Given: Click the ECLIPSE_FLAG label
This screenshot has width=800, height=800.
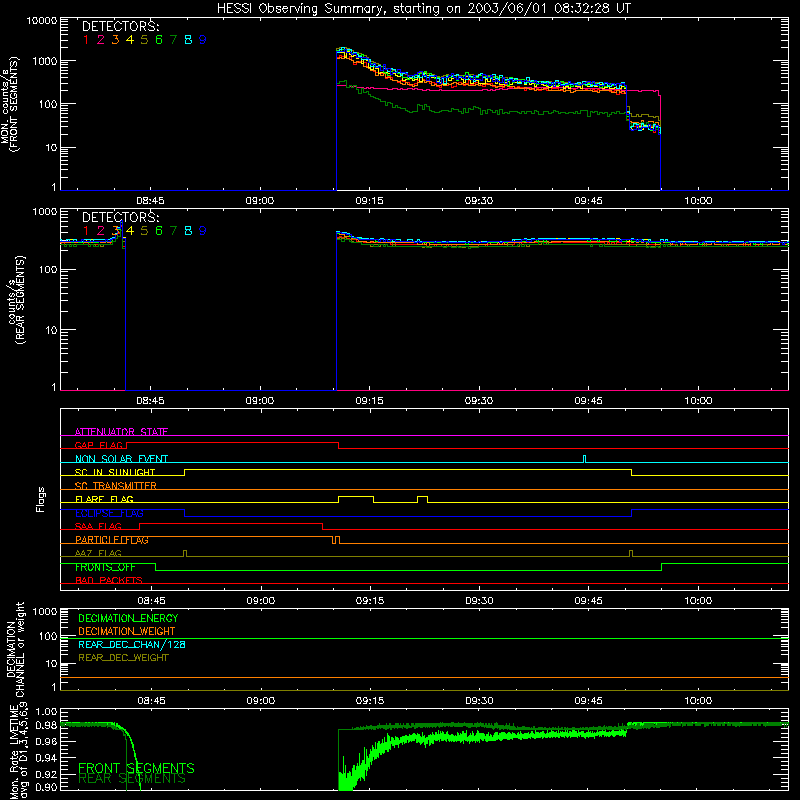Looking at the screenshot, I should point(109,513).
